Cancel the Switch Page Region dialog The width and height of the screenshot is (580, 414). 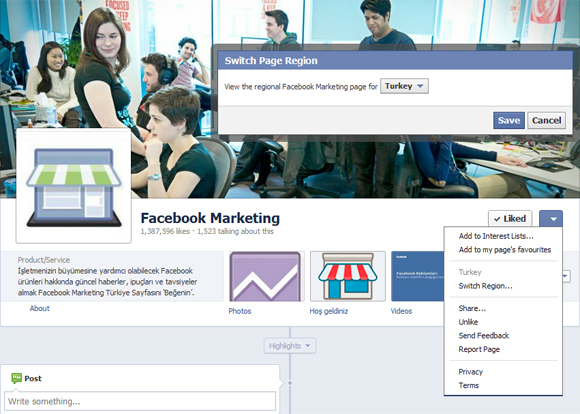click(546, 120)
